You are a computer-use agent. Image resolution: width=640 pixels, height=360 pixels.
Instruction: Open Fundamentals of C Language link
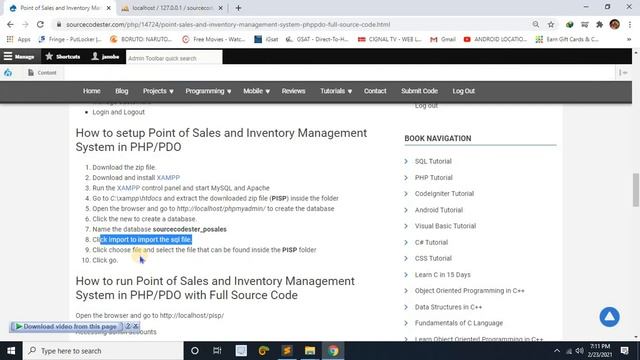tap(459, 323)
